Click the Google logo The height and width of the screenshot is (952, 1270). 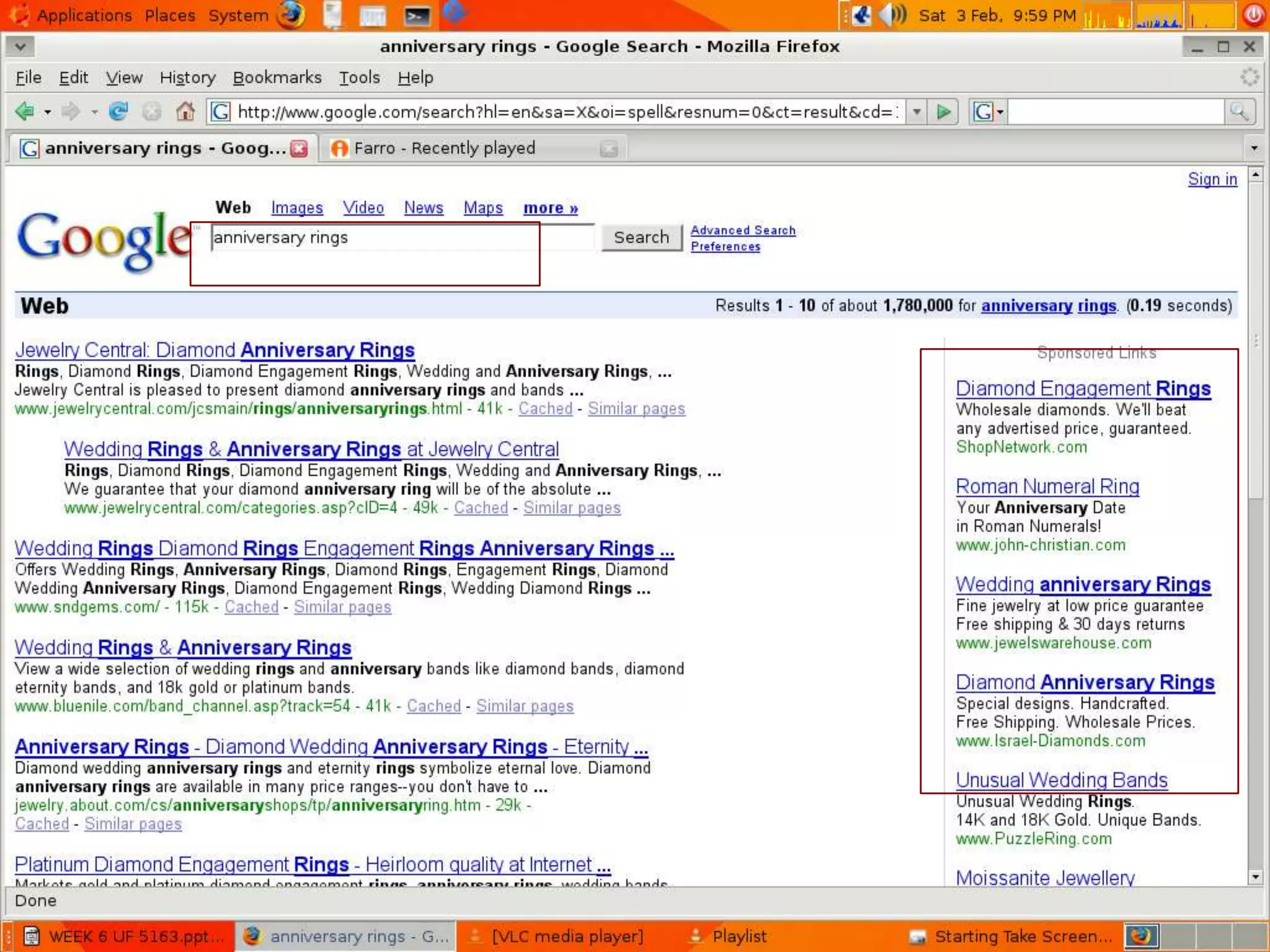(104, 242)
